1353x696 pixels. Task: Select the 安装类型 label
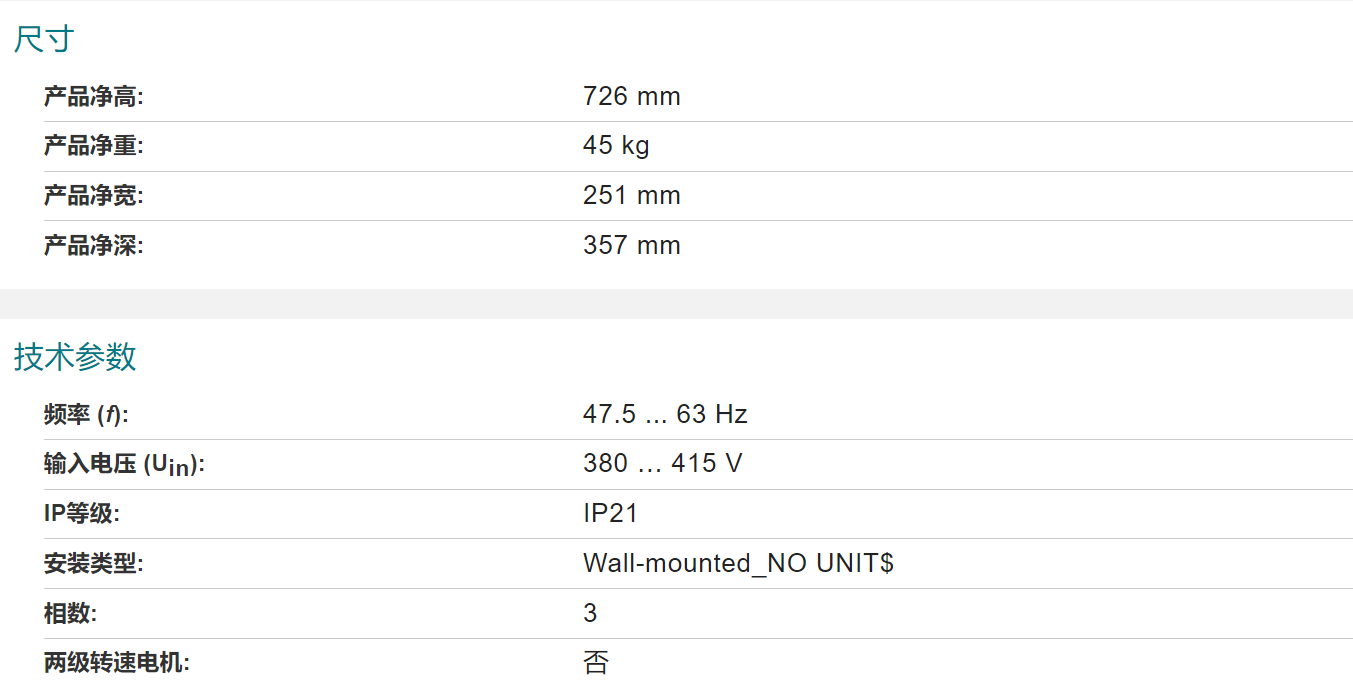click(x=94, y=564)
